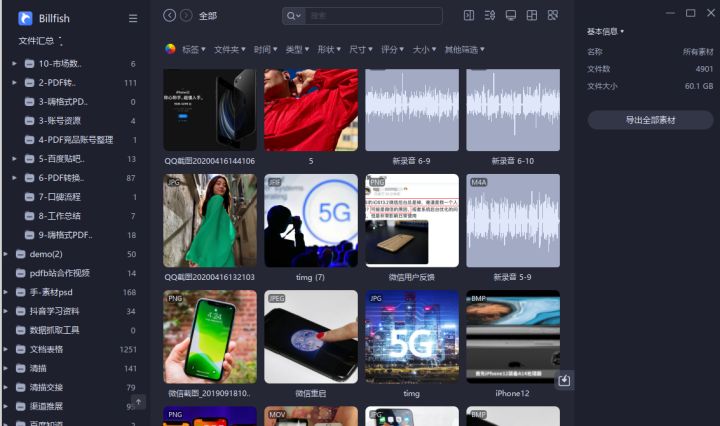Screen dimensions: 720x426
Task: Click the folder icon of 8-工作总结
Action: (29, 216)
